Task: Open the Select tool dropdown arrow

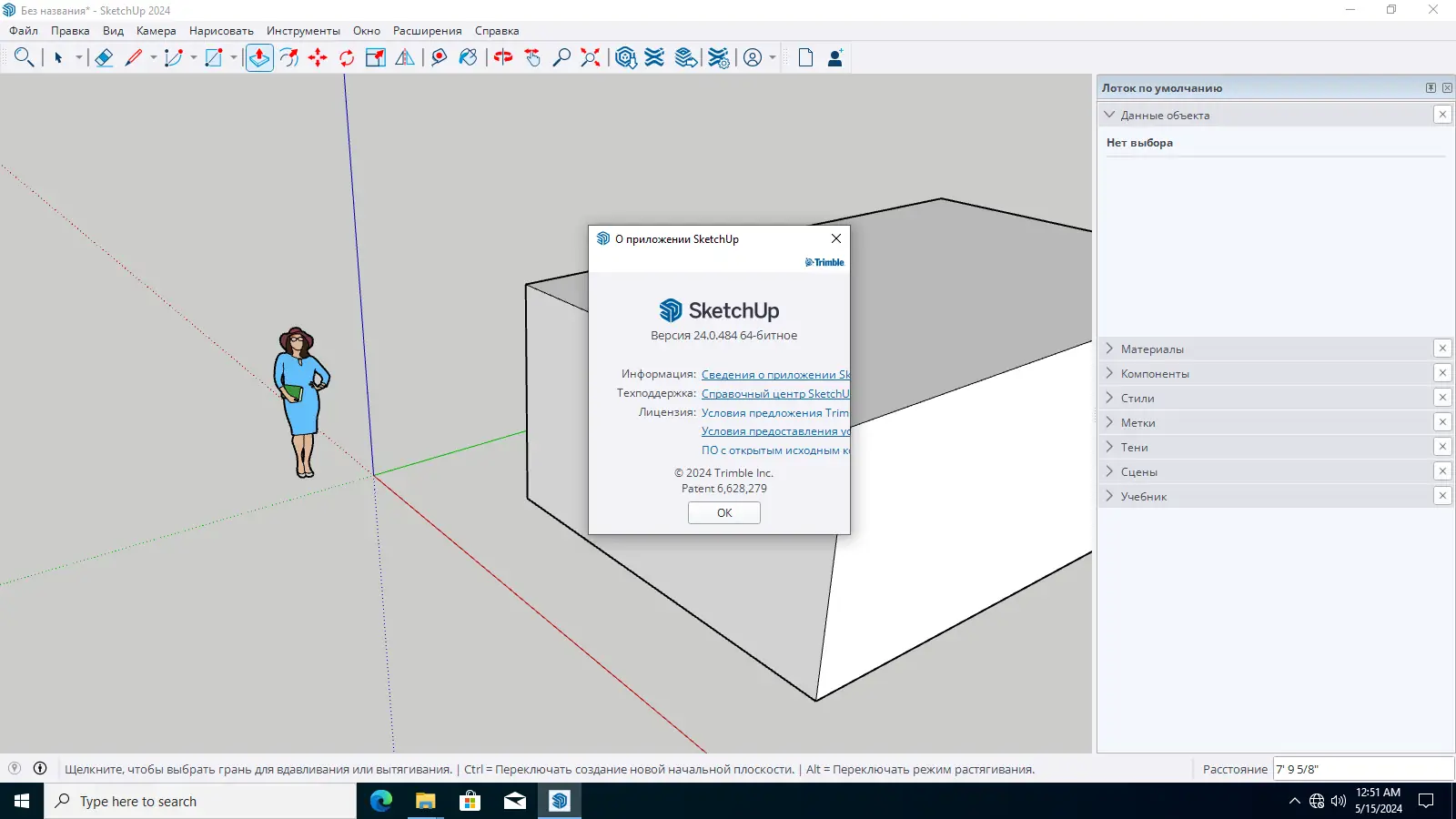Action: click(x=79, y=57)
